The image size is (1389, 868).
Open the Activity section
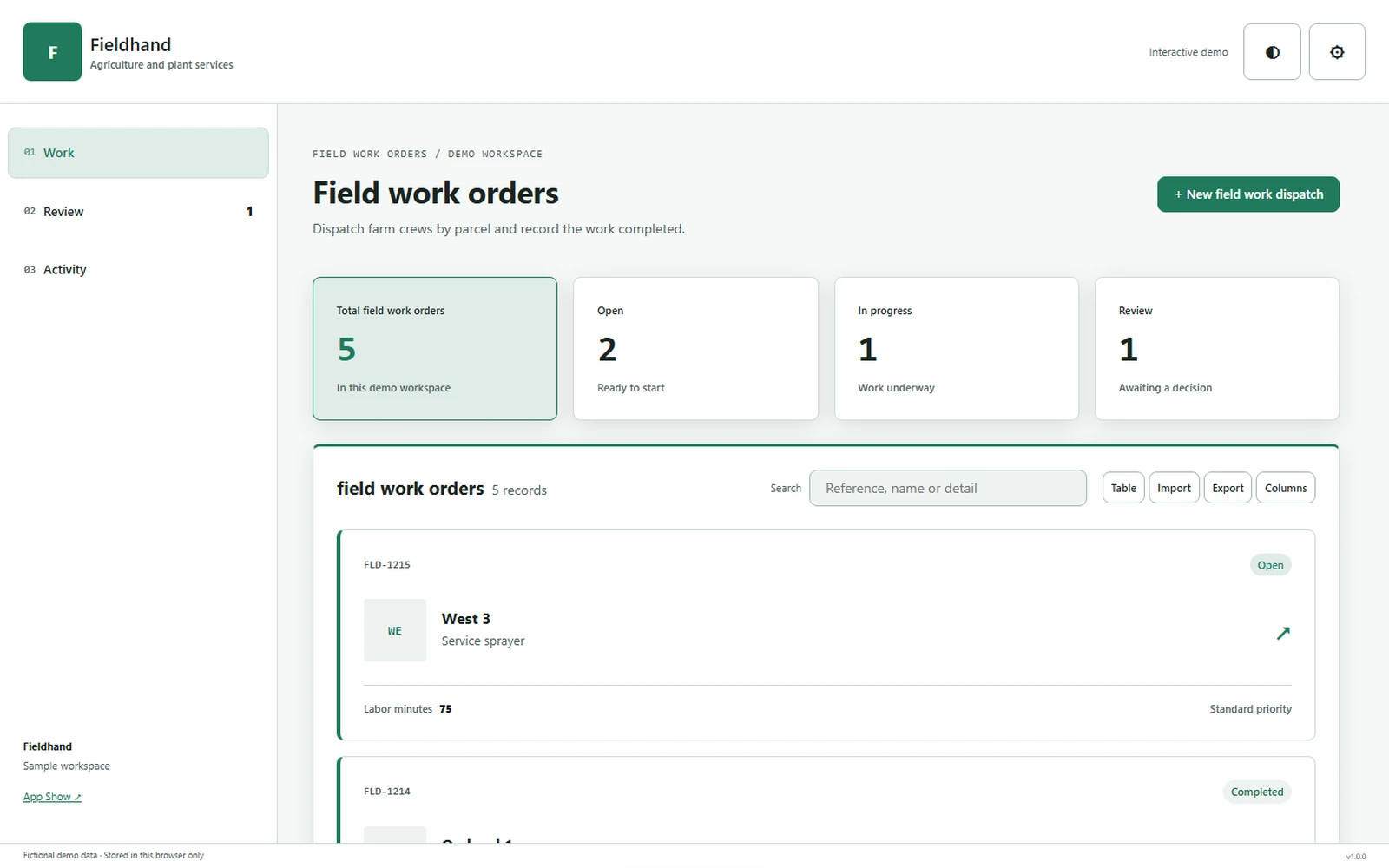coord(138,269)
